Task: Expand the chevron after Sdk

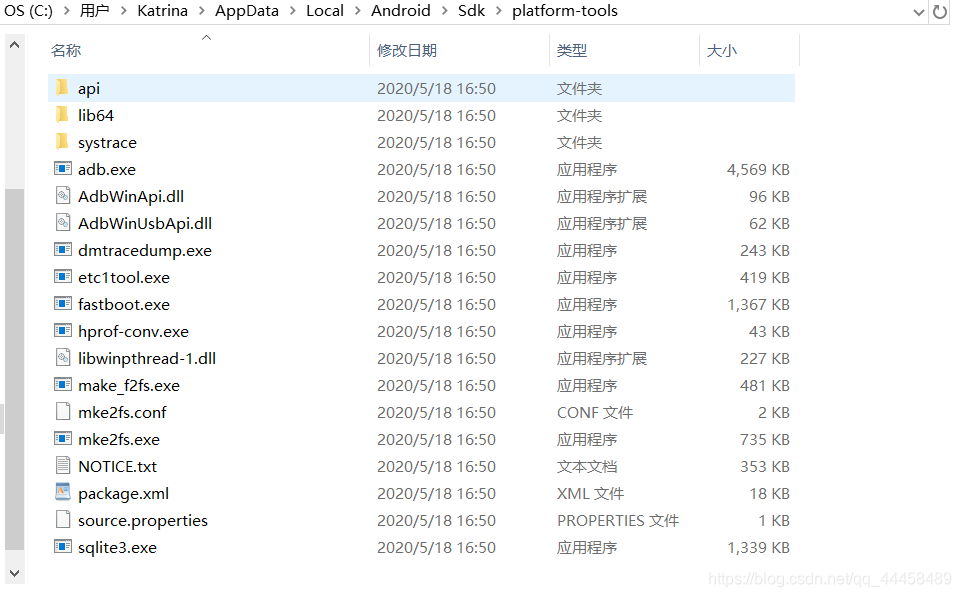Action: (498, 11)
